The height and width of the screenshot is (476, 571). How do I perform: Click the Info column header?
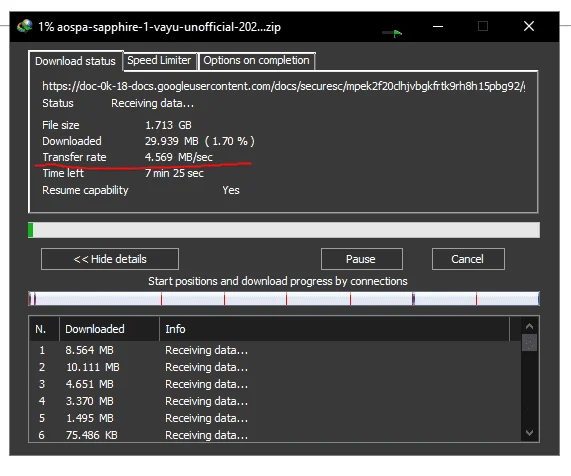pos(334,329)
